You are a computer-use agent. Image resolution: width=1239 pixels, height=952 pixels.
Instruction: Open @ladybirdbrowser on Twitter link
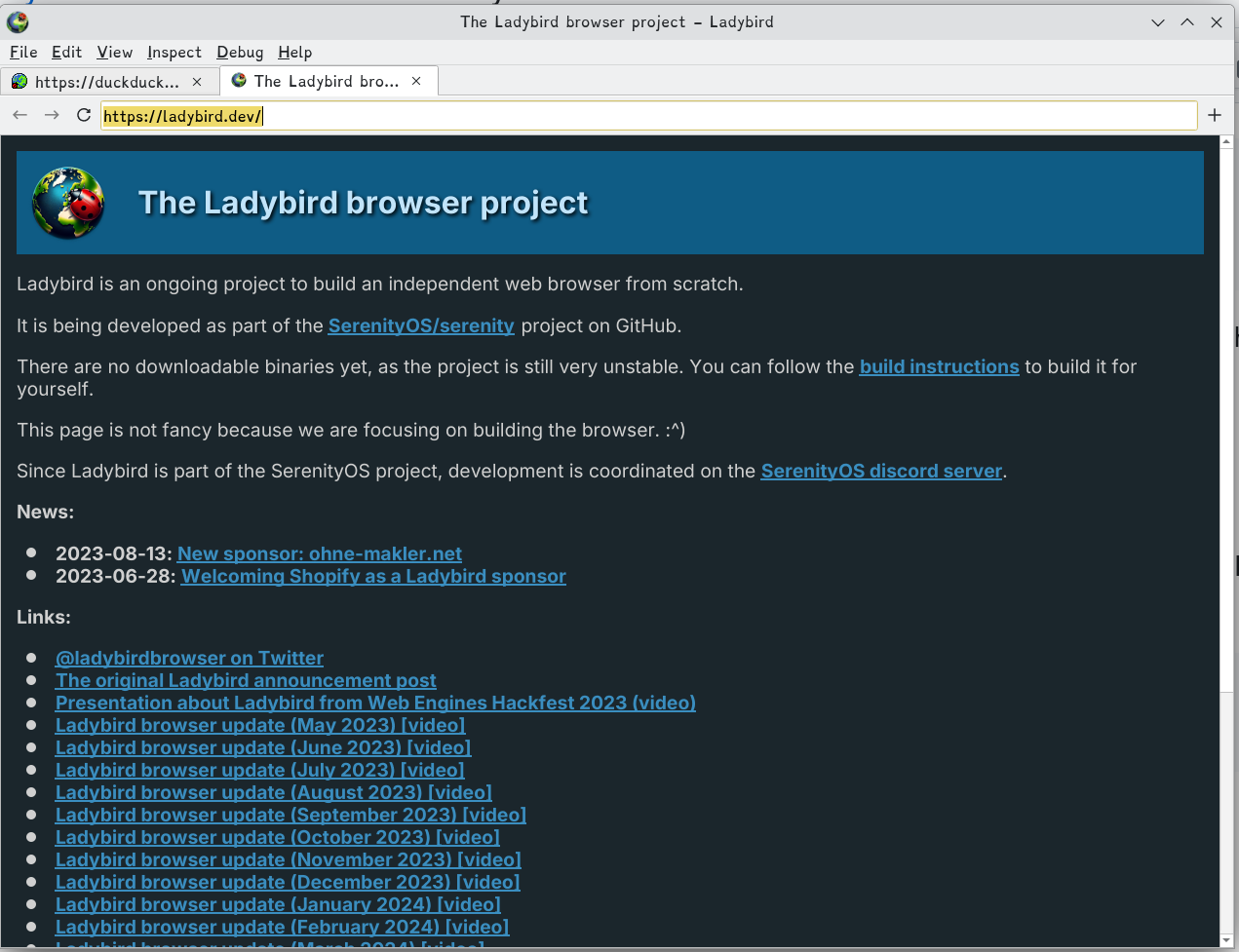pyautogui.click(x=189, y=658)
